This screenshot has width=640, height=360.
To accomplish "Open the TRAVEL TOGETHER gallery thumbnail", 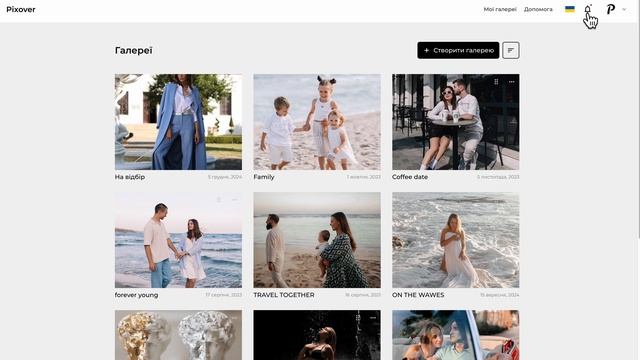I will click(317, 240).
